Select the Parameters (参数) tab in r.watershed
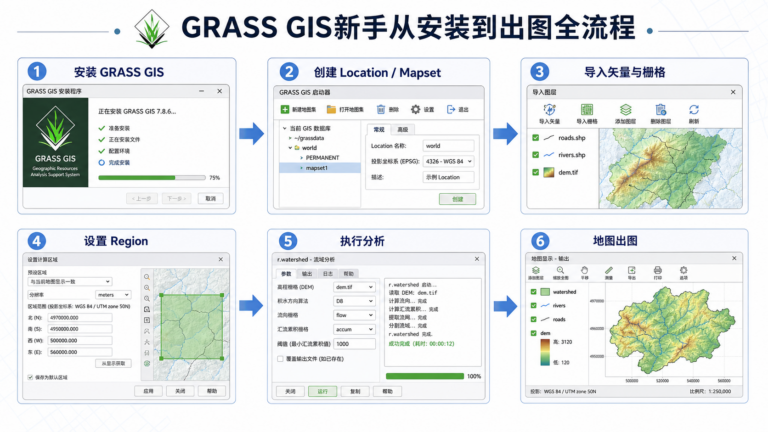768x432 pixels. 286,273
